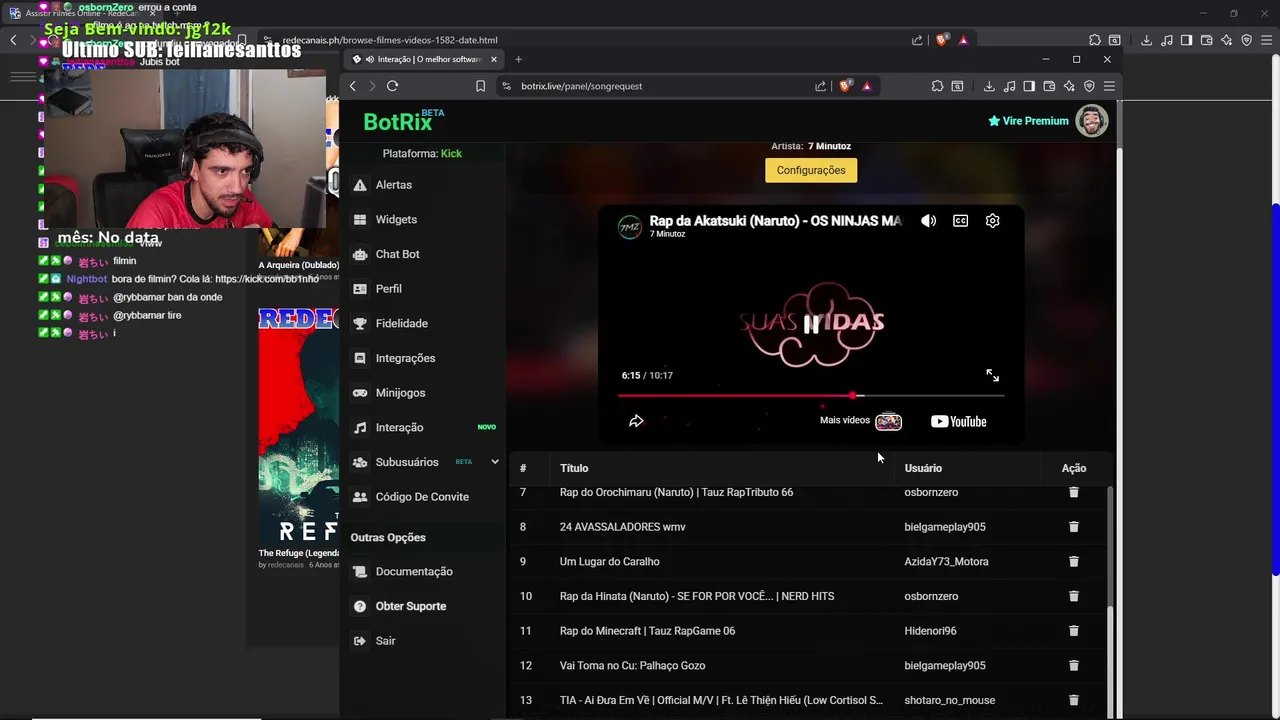Open Integrações in the sidebar
Image resolution: width=1280 pixels, height=720 pixels.
[405, 358]
